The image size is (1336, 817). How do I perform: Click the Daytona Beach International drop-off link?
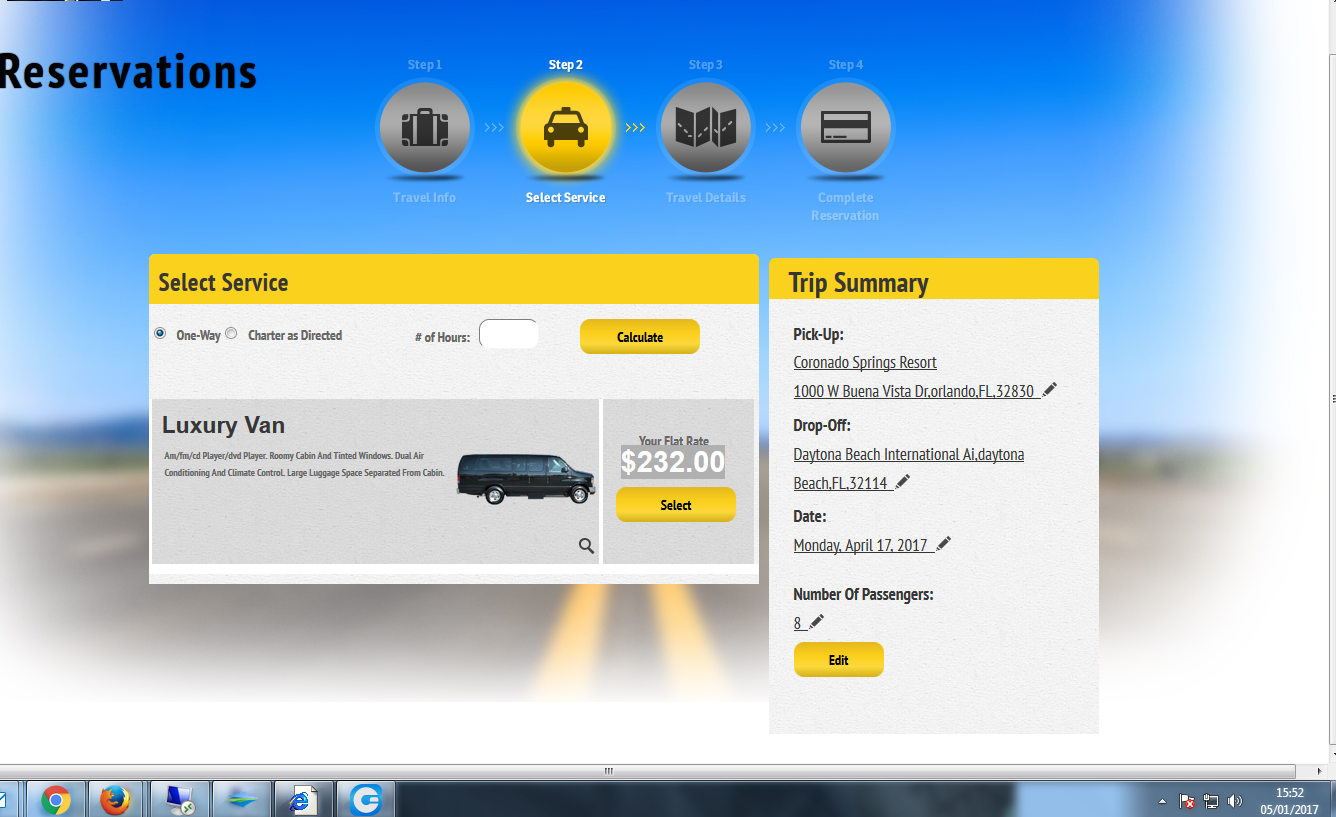click(909, 468)
